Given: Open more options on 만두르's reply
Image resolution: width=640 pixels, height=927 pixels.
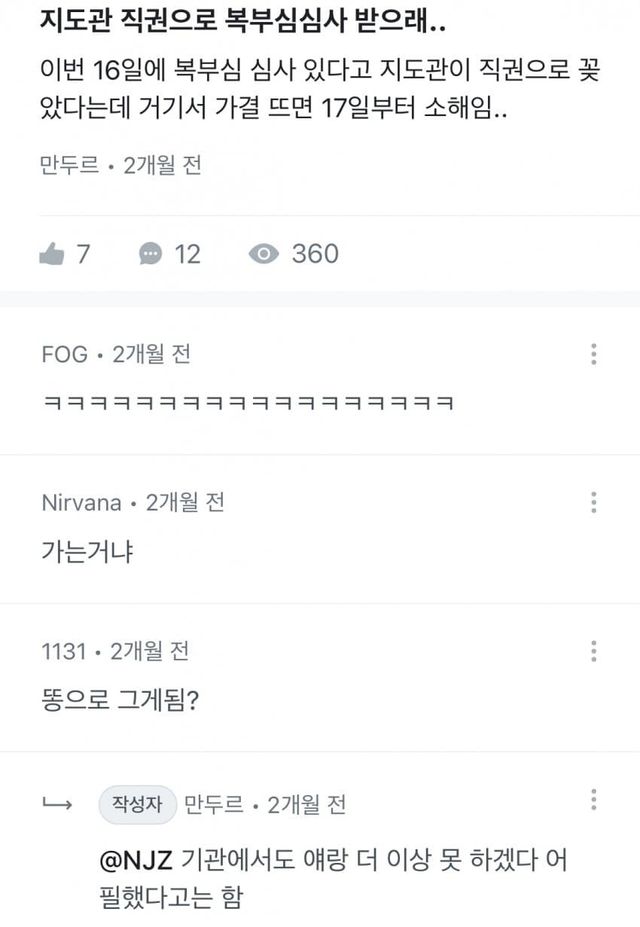Looking at the screenshot, I should 594,800.
